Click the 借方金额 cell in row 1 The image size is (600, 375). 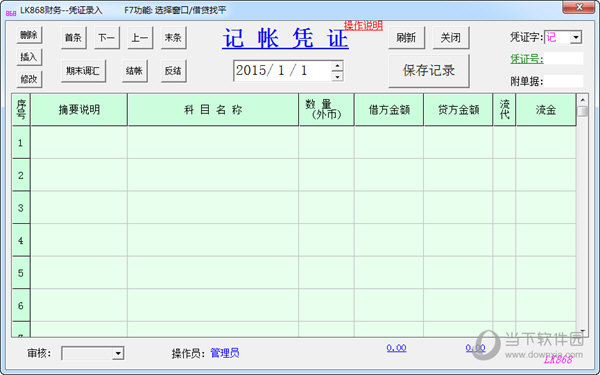tap(389, 142)
